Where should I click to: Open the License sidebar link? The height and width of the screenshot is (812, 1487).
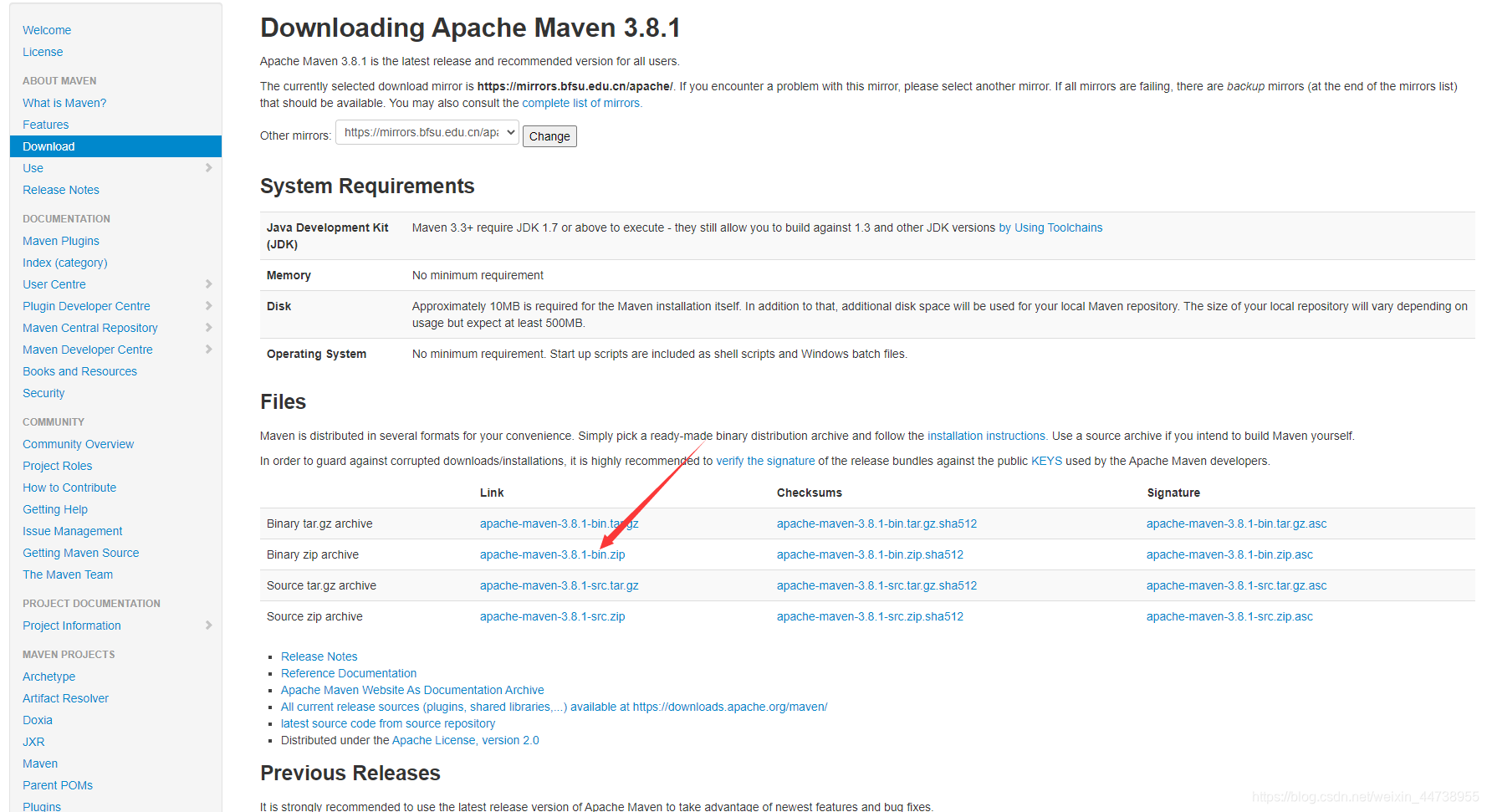tap(43, 52)
